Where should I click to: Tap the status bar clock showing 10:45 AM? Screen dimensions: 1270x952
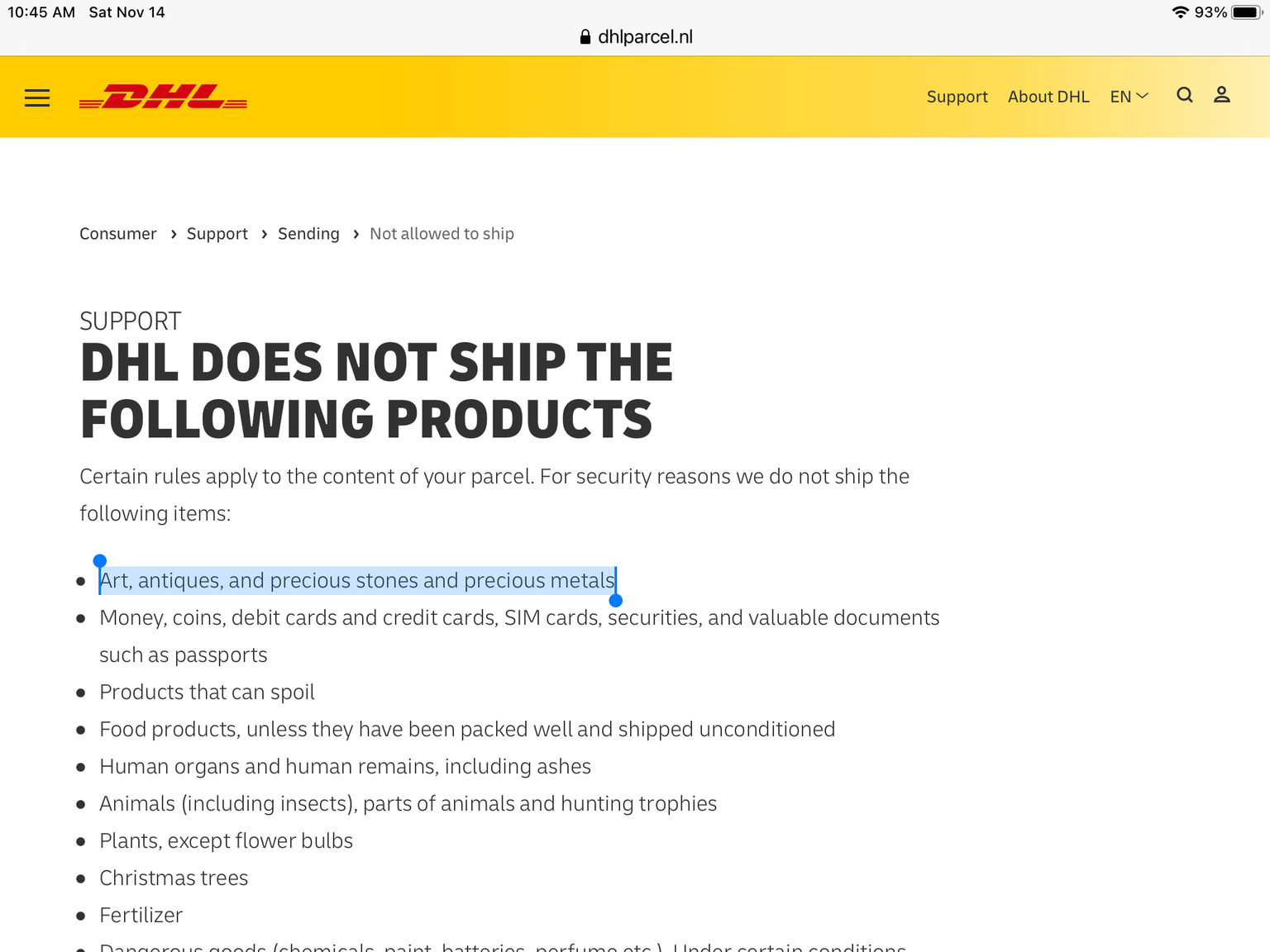pos(41,12)
